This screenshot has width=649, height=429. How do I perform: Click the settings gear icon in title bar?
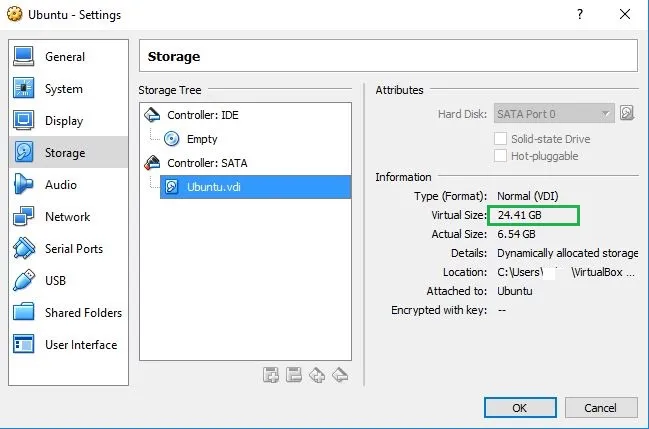coord(14,14)
